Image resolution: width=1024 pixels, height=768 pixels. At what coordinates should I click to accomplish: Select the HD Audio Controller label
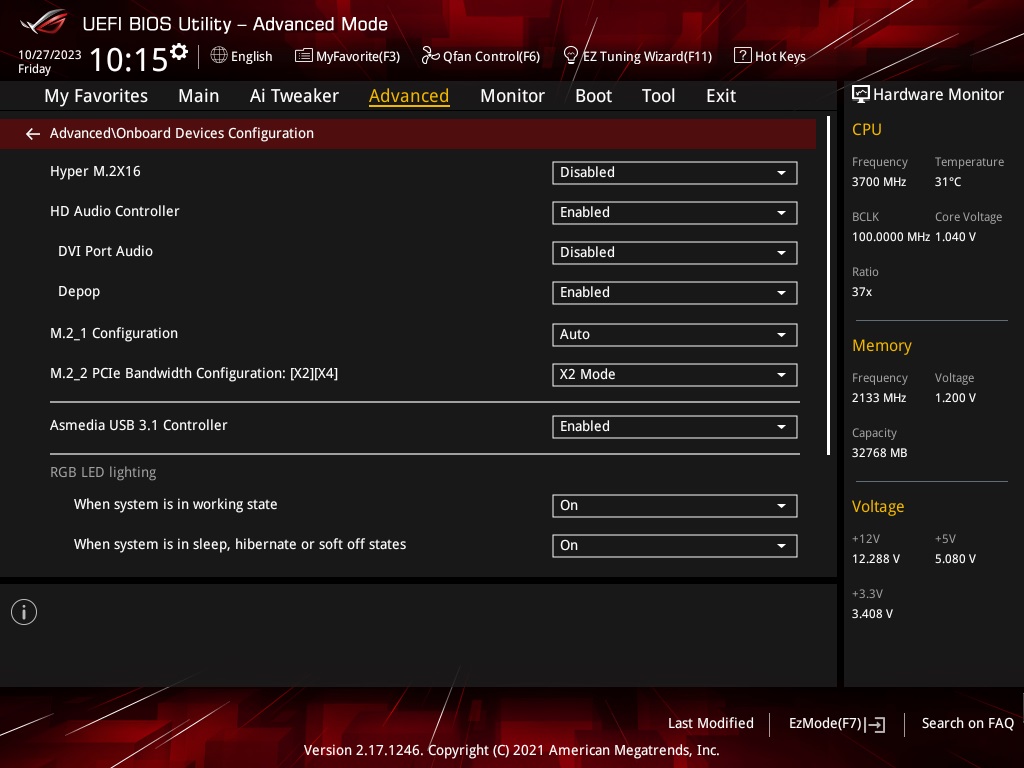click(x=114, y=211)
